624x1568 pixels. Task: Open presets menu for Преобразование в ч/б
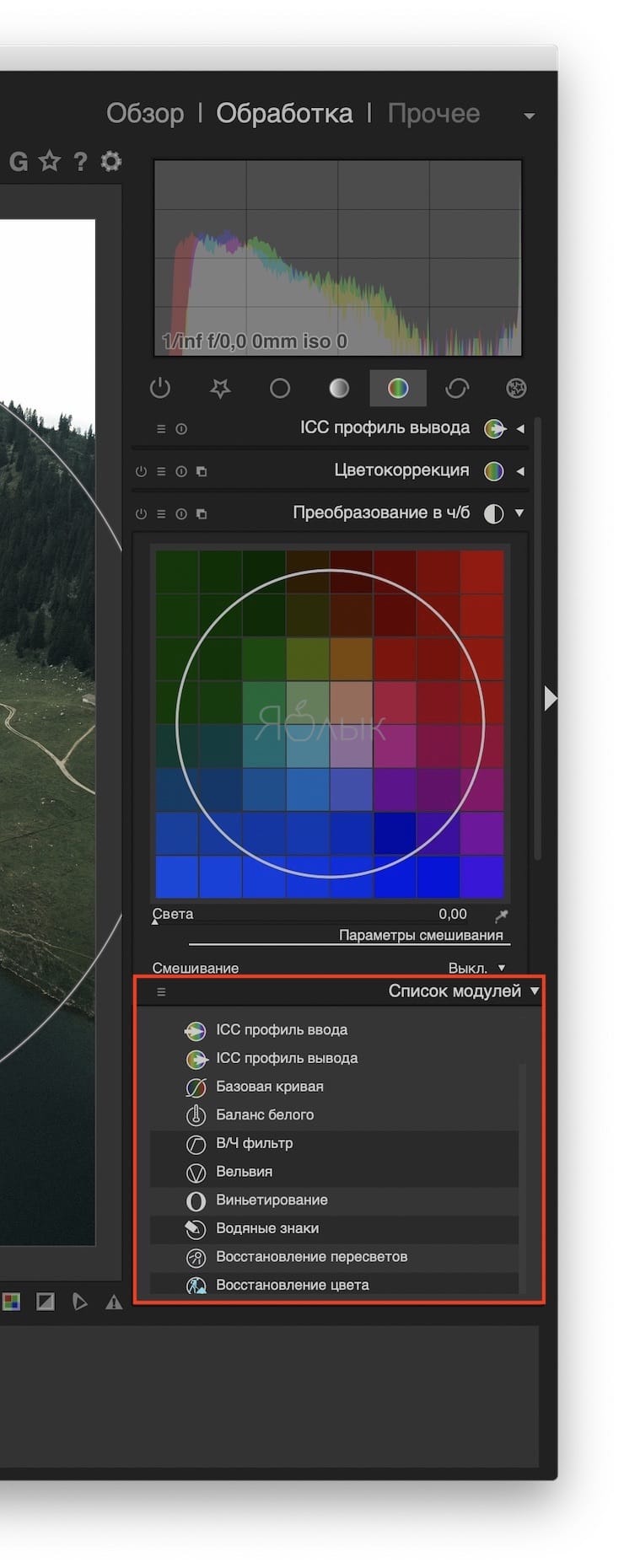161,513
